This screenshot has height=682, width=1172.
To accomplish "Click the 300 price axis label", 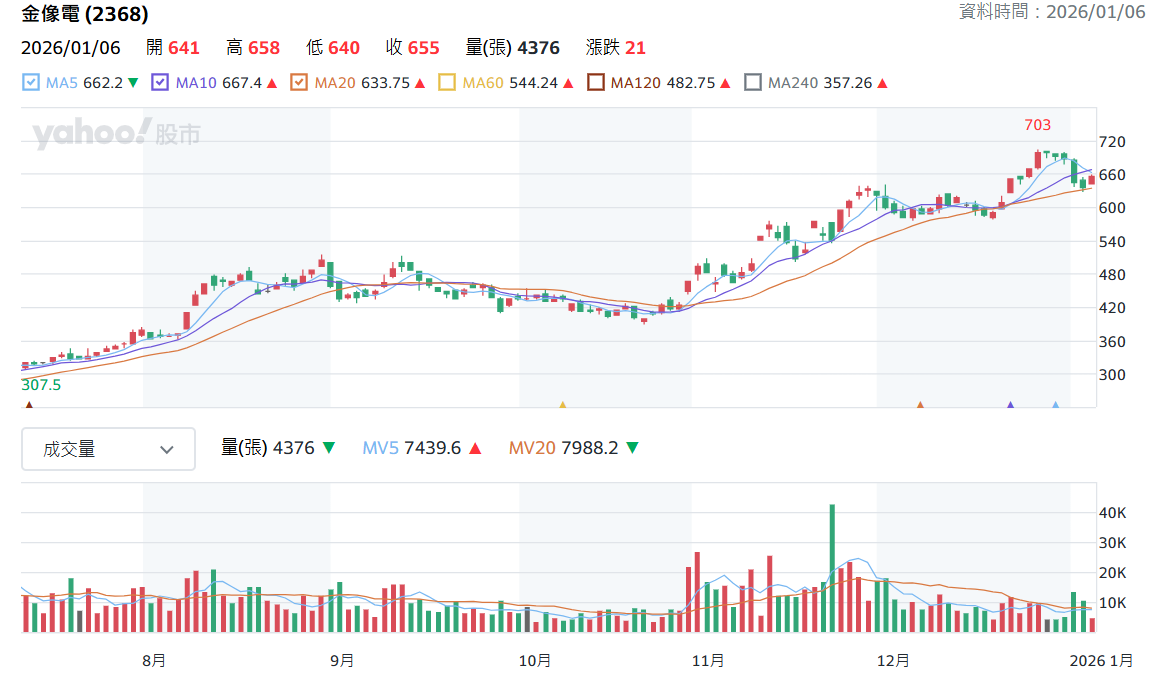I will [x=1112, y=375].
